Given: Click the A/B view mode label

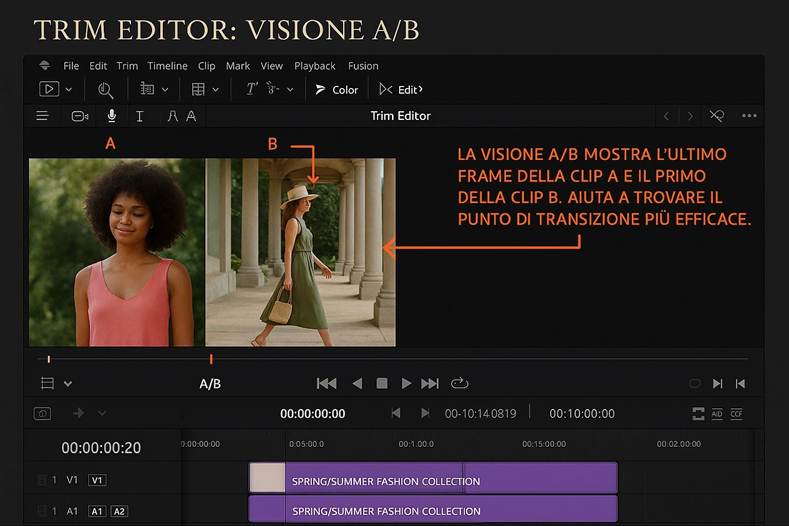Looking at the screenshot, I should pyautogui.click(x=210, y=384).
